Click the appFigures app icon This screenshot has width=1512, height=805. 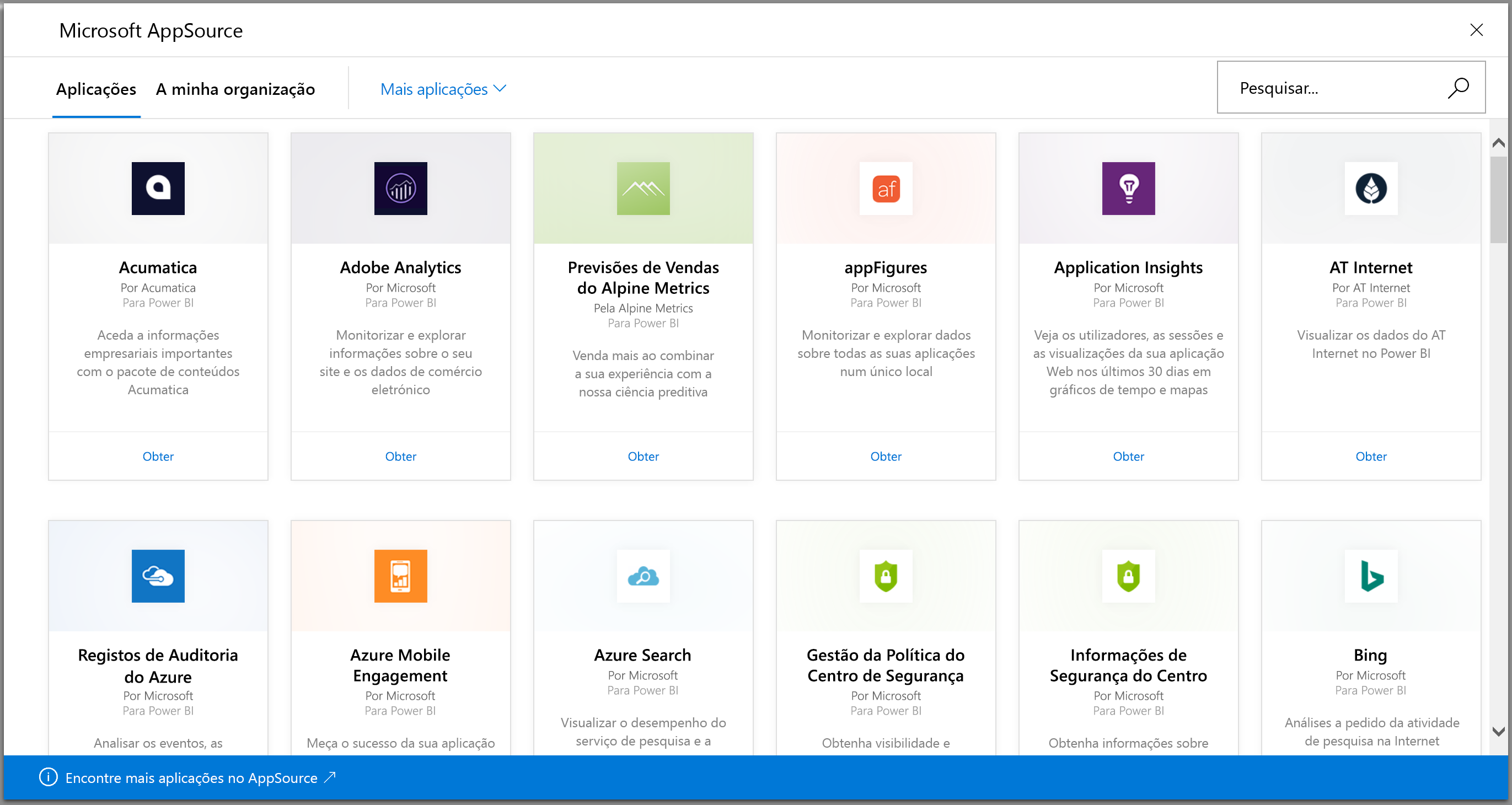(x=885, y=189)
